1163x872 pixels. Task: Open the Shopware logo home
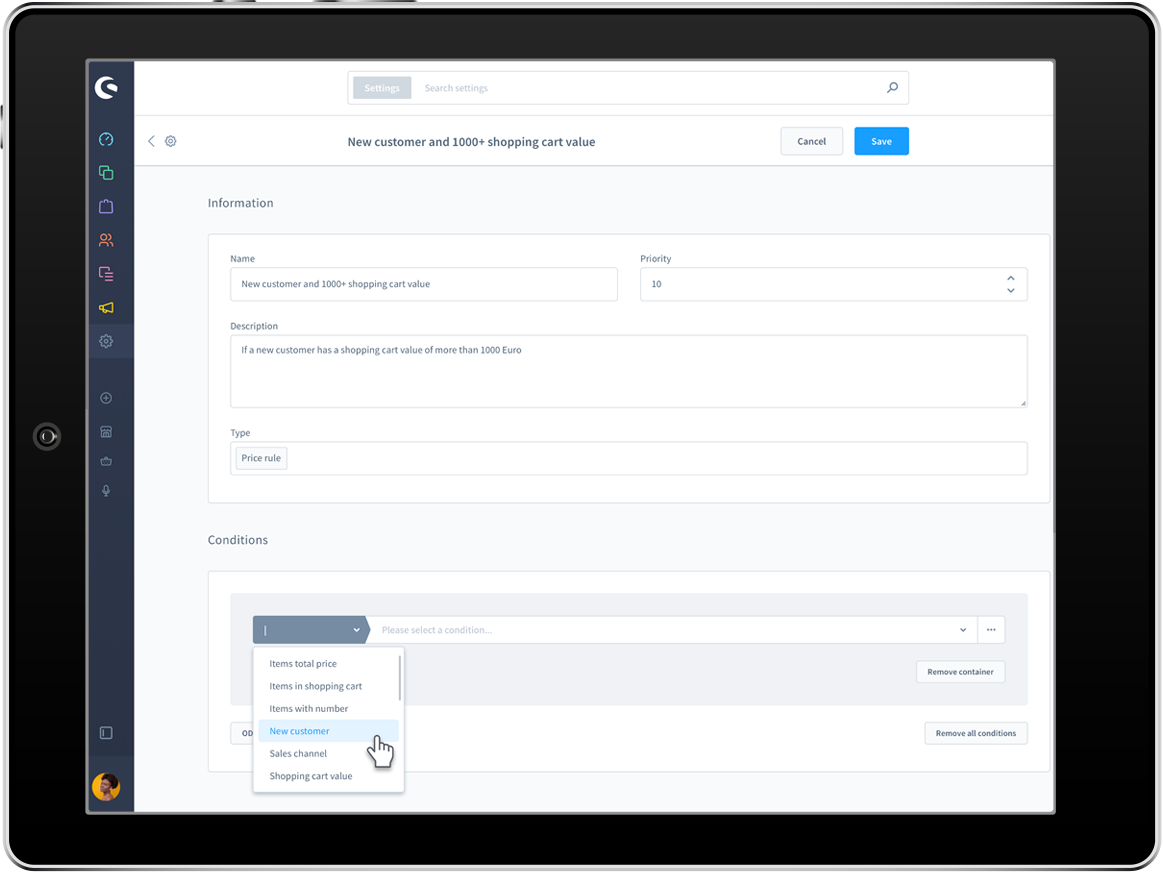[x=106, y=87]
